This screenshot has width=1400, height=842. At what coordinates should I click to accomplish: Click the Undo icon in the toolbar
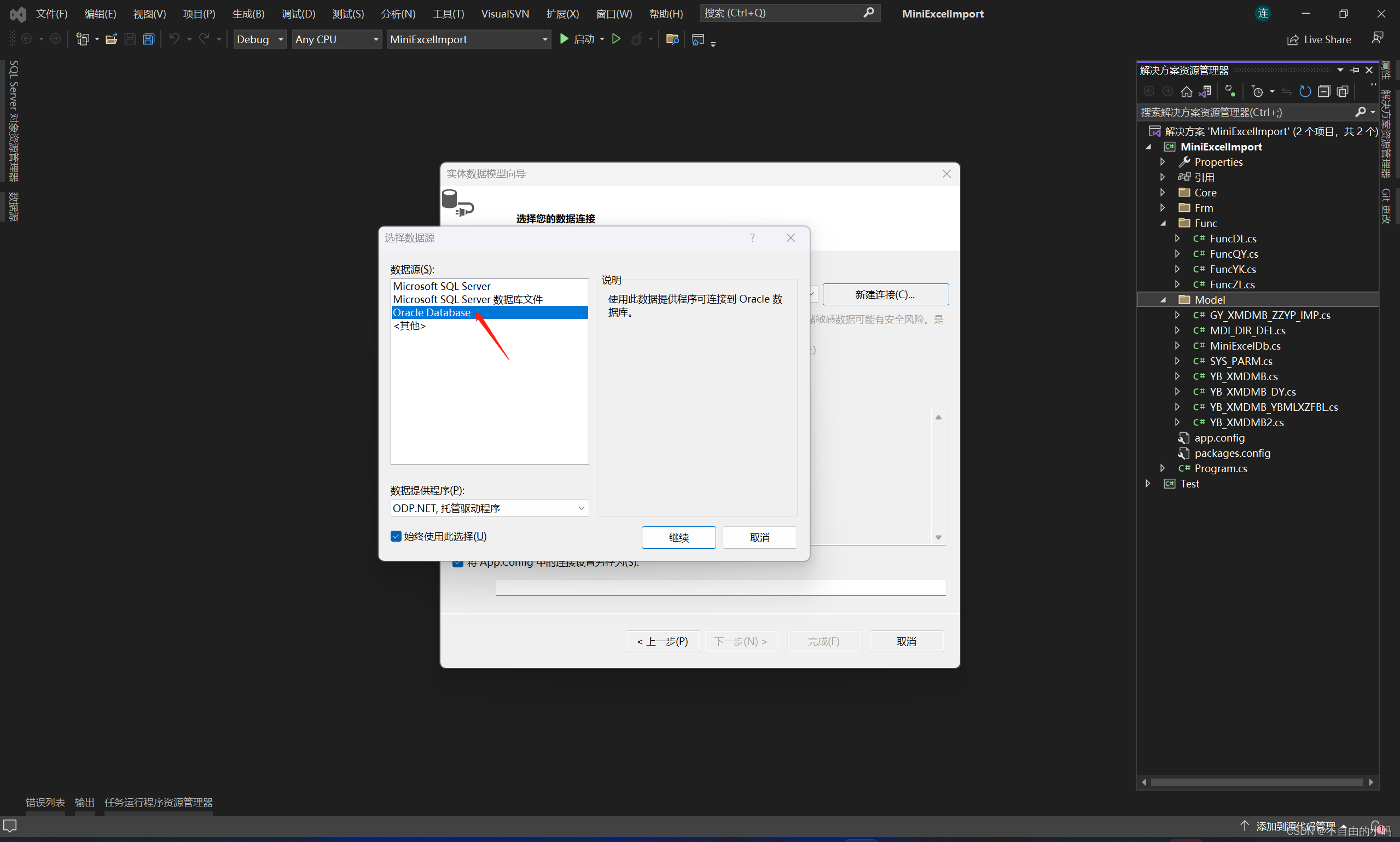(174, 39)
